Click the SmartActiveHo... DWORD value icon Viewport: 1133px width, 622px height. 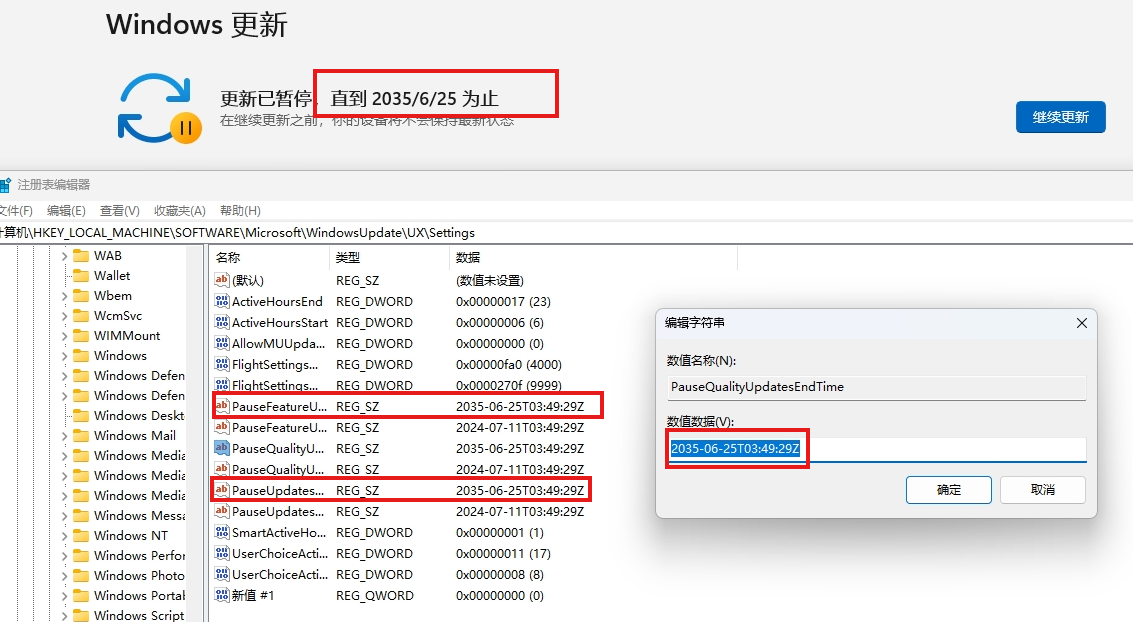pos(222,533)
